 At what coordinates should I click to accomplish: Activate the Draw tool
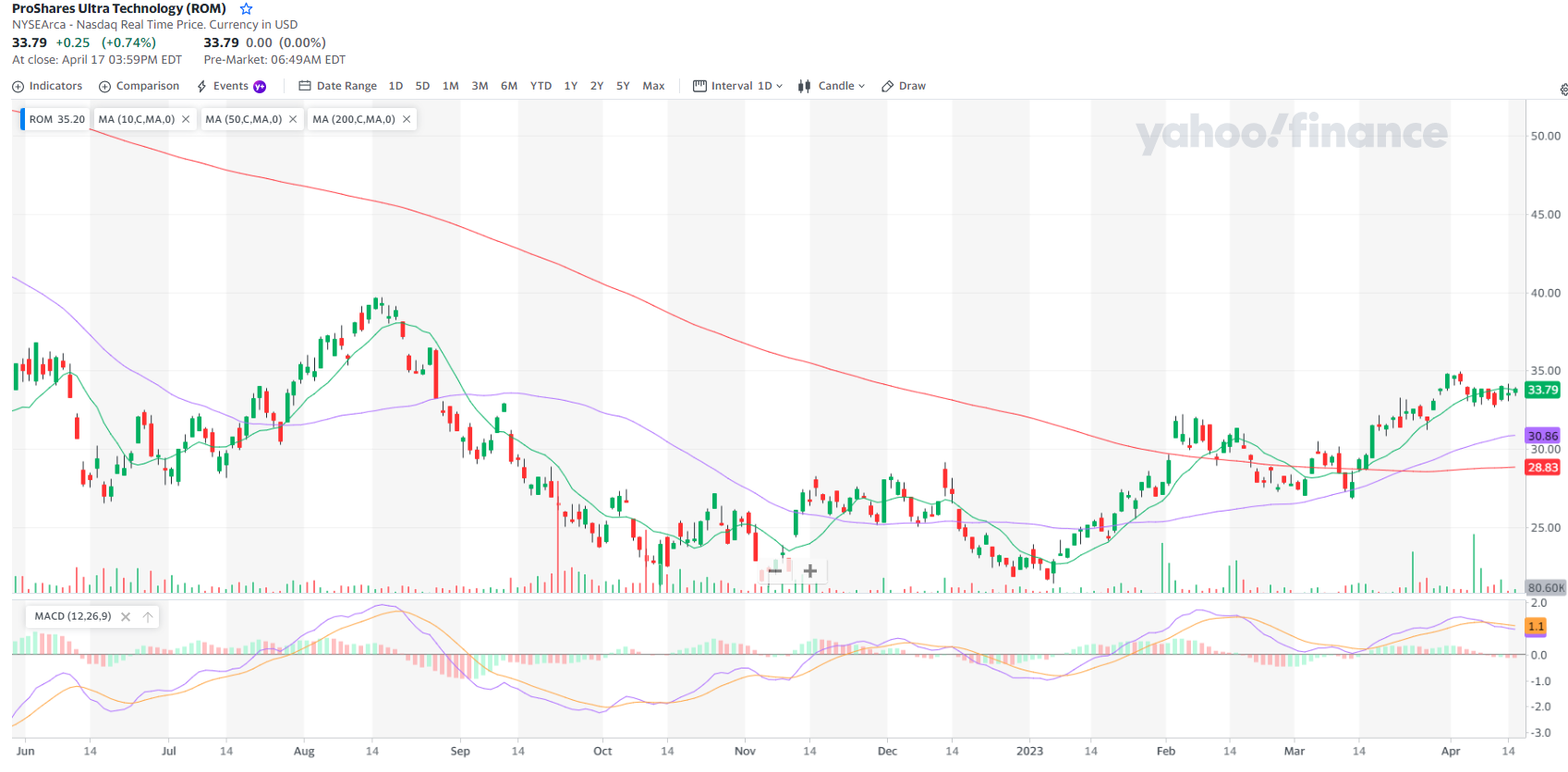(904, 86)
